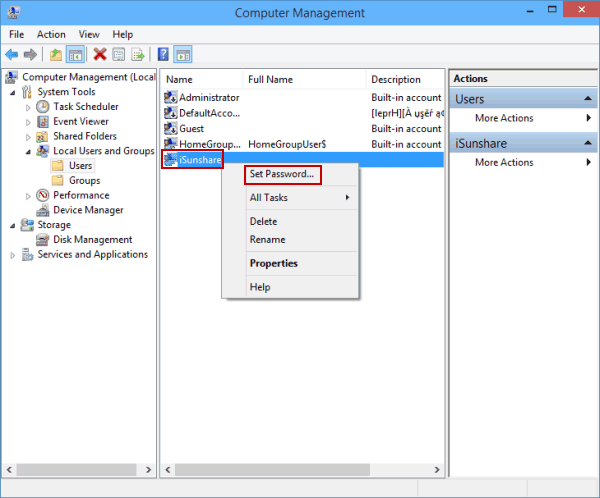Click the Back arrow toolbar icon
This screenshot has width=600, height=498.
click(x=12, y=55)
